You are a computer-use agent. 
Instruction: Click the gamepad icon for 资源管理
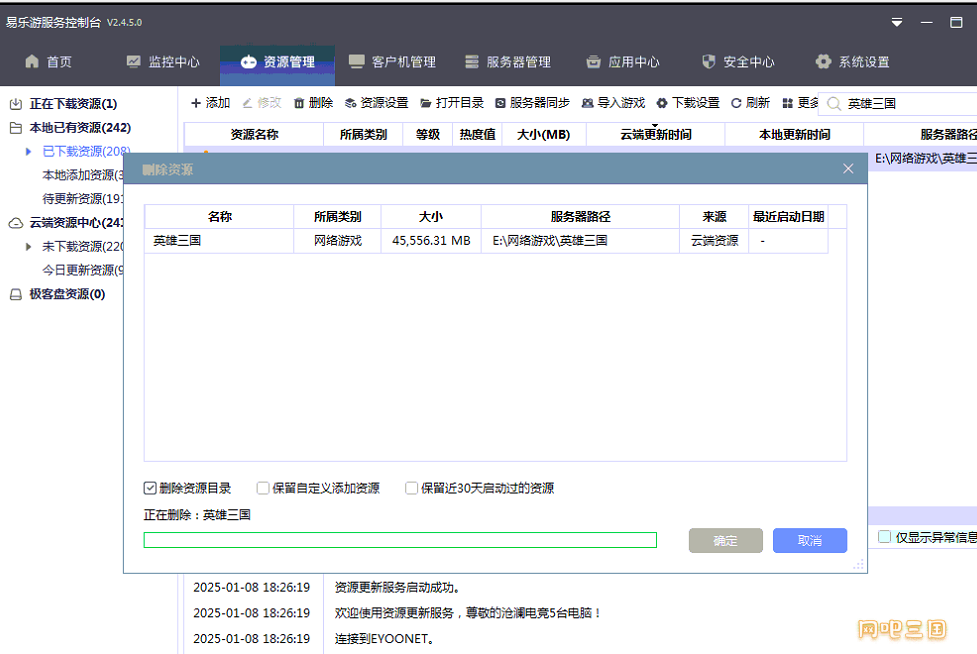pos(249,62)
